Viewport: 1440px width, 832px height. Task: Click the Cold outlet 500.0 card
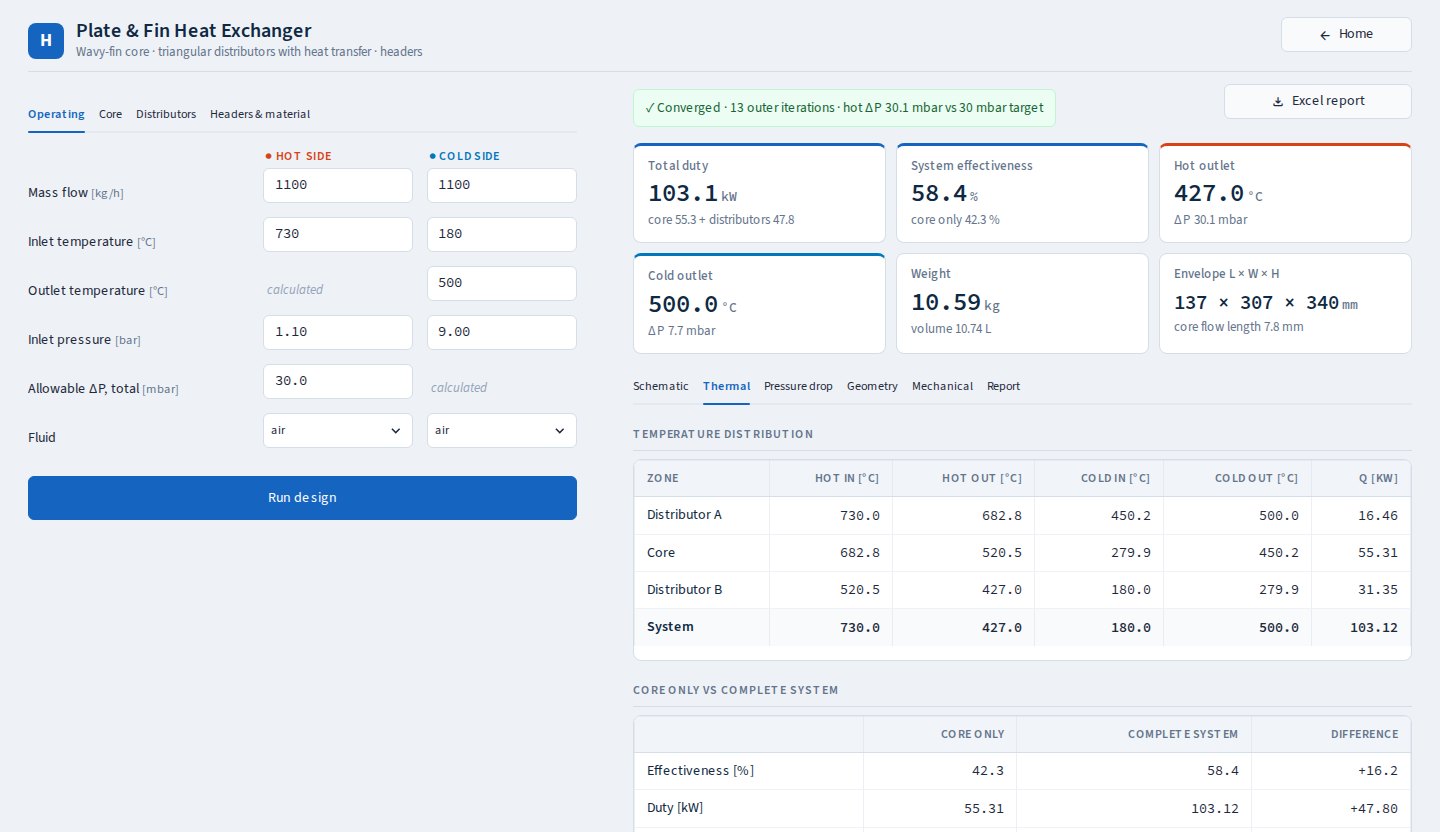(x=759, y=303)
